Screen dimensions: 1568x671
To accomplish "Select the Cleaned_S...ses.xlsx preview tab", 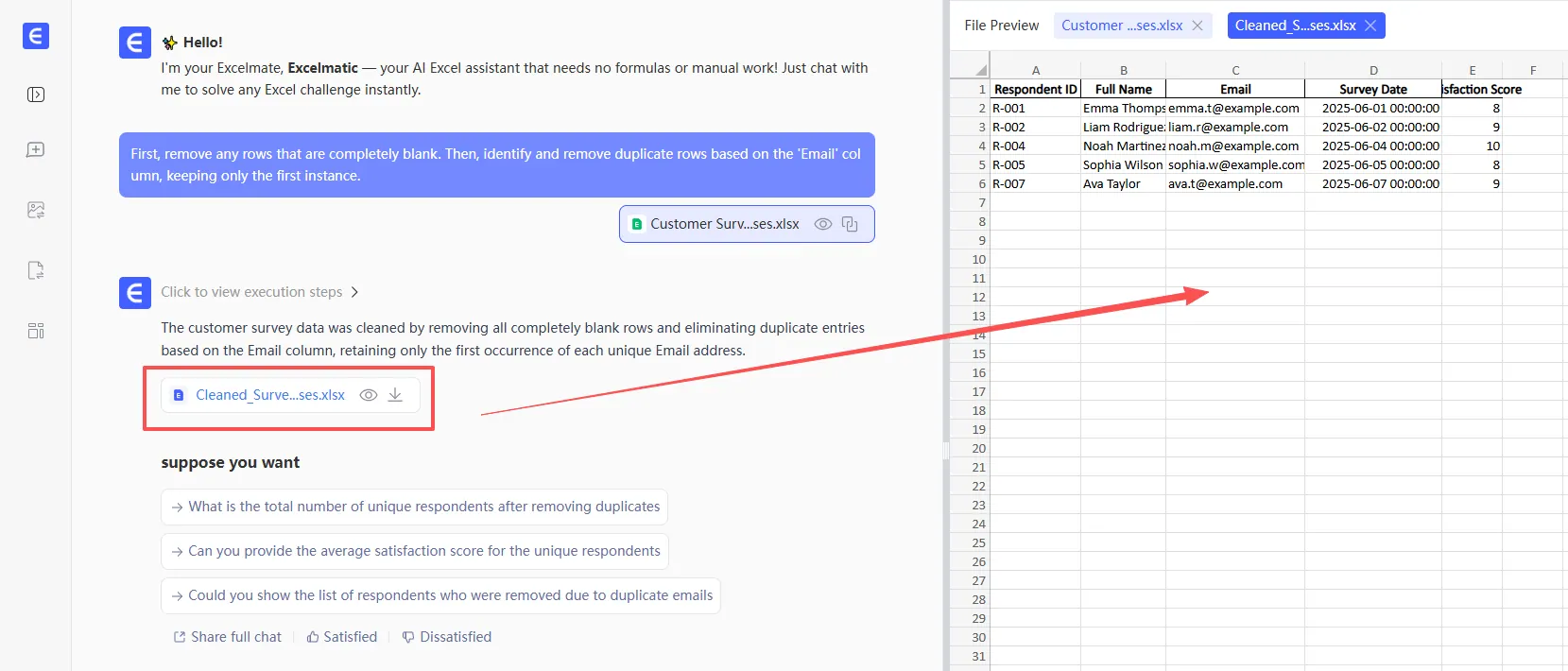I will point(1295,26).
